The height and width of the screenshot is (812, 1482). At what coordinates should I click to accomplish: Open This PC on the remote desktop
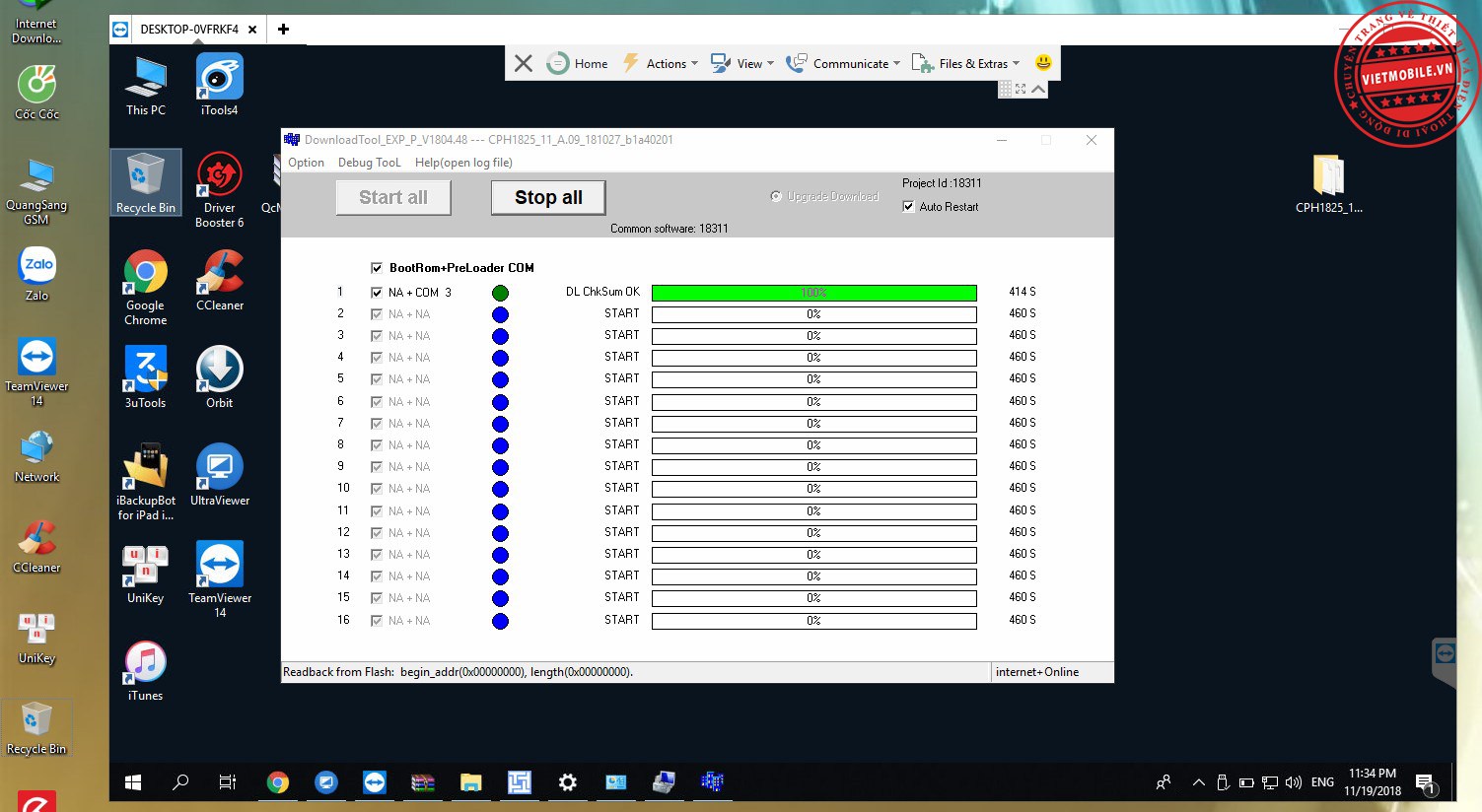click(x=146, y=87)
